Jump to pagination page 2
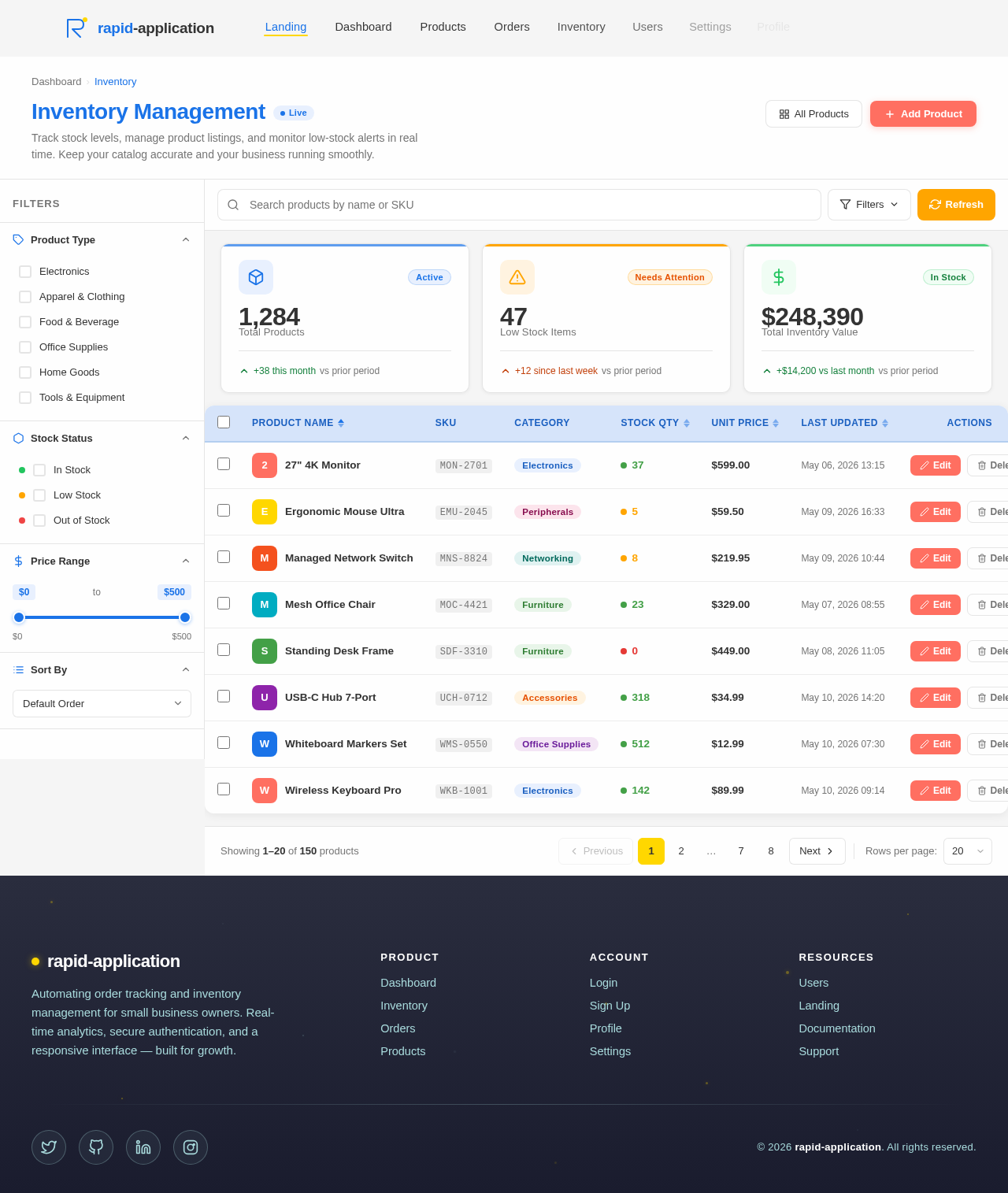The image size is (1008, 1193). [x=681, y=851]
